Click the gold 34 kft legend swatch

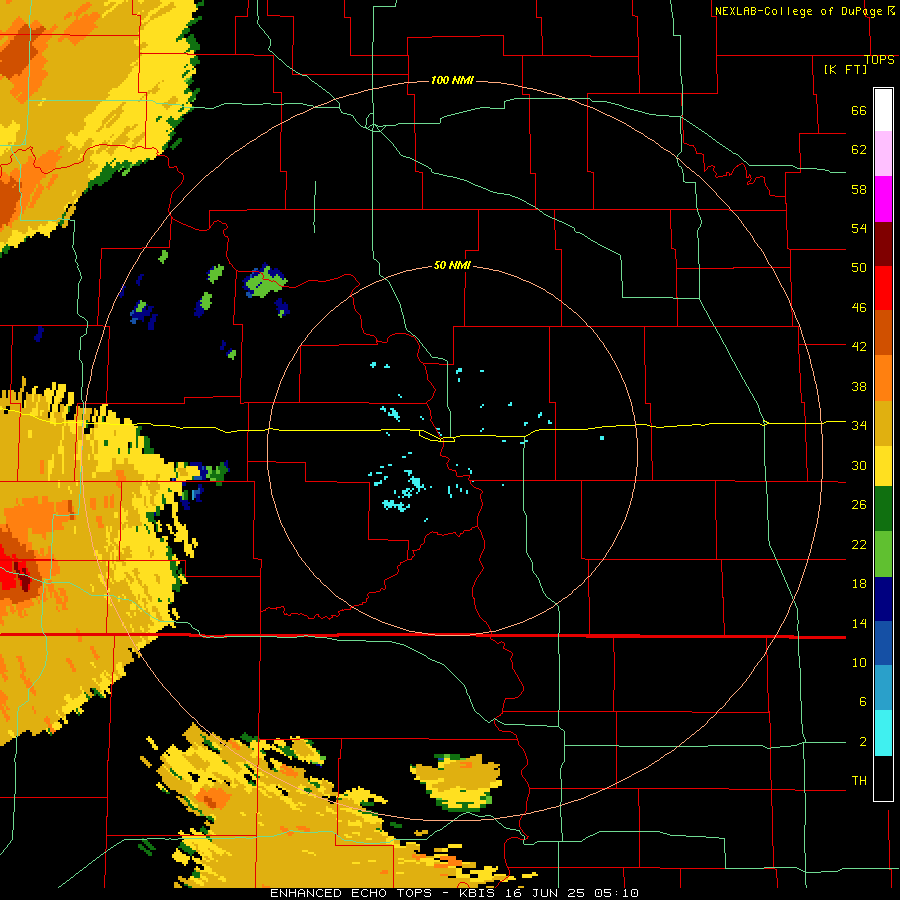point(883,423)
